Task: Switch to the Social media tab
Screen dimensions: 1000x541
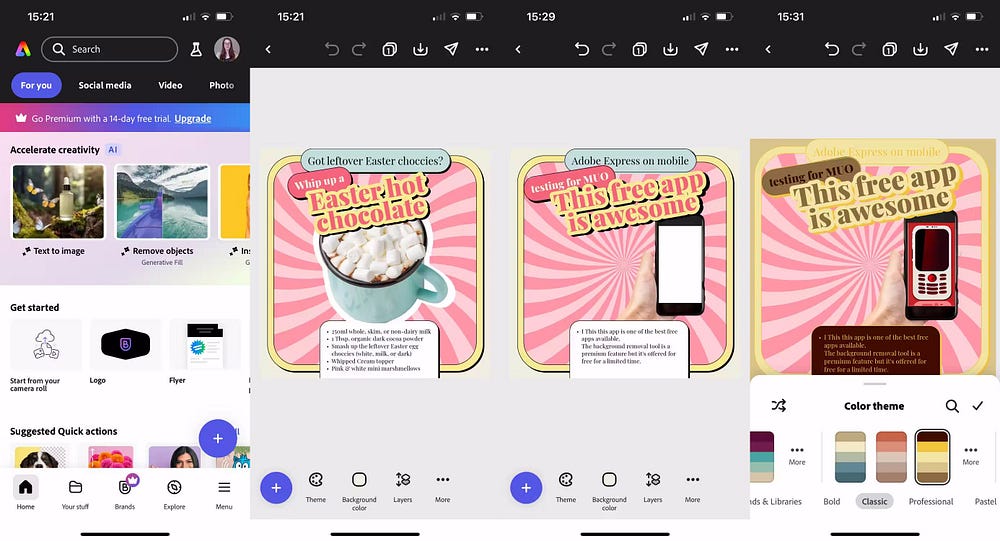Action: click(x=105, y=85)
